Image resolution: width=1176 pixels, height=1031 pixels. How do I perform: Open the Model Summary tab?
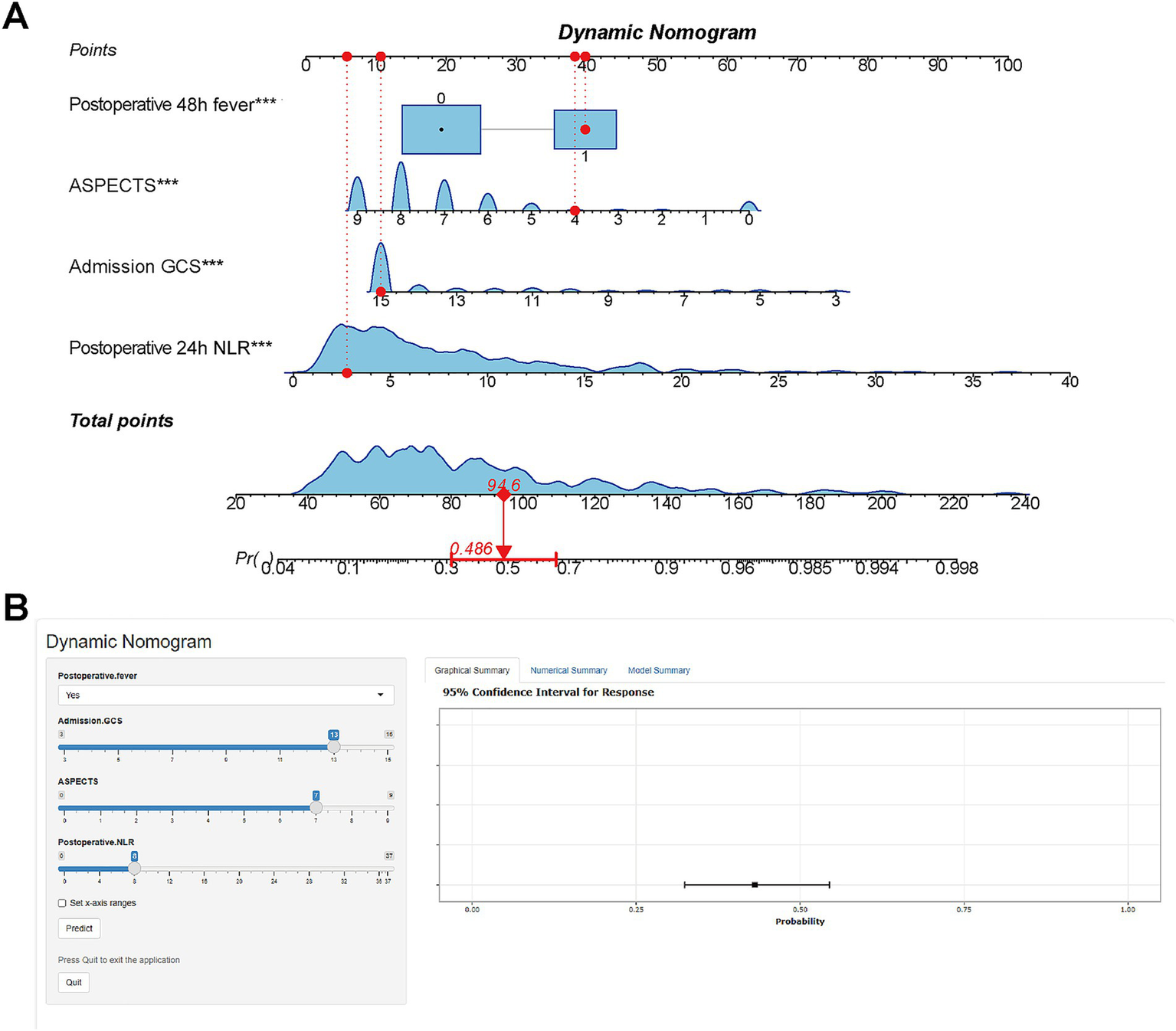659,670
